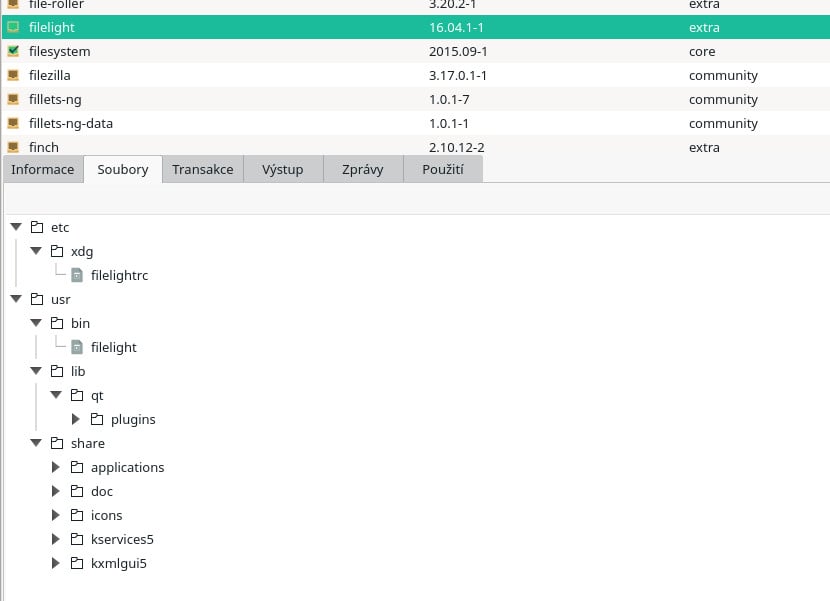Image resolution: width=830 pixels, height=601 pixels.
Task: Click the applications folder icon under share
Action: pyautogui.click(x=77, y=467)
